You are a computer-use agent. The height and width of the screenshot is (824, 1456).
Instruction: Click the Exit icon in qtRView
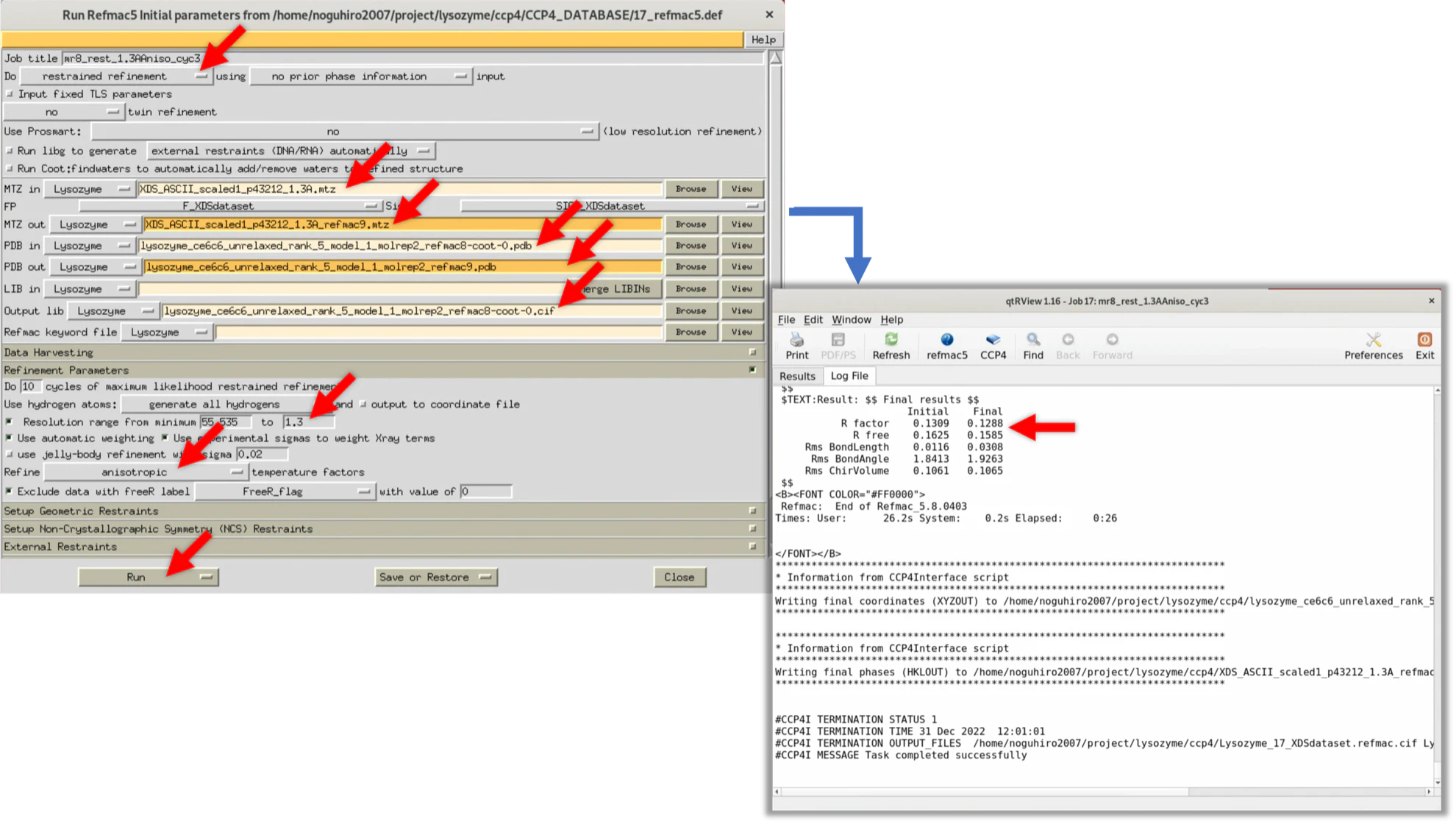pyautogui.click(x=1424, y=346)
